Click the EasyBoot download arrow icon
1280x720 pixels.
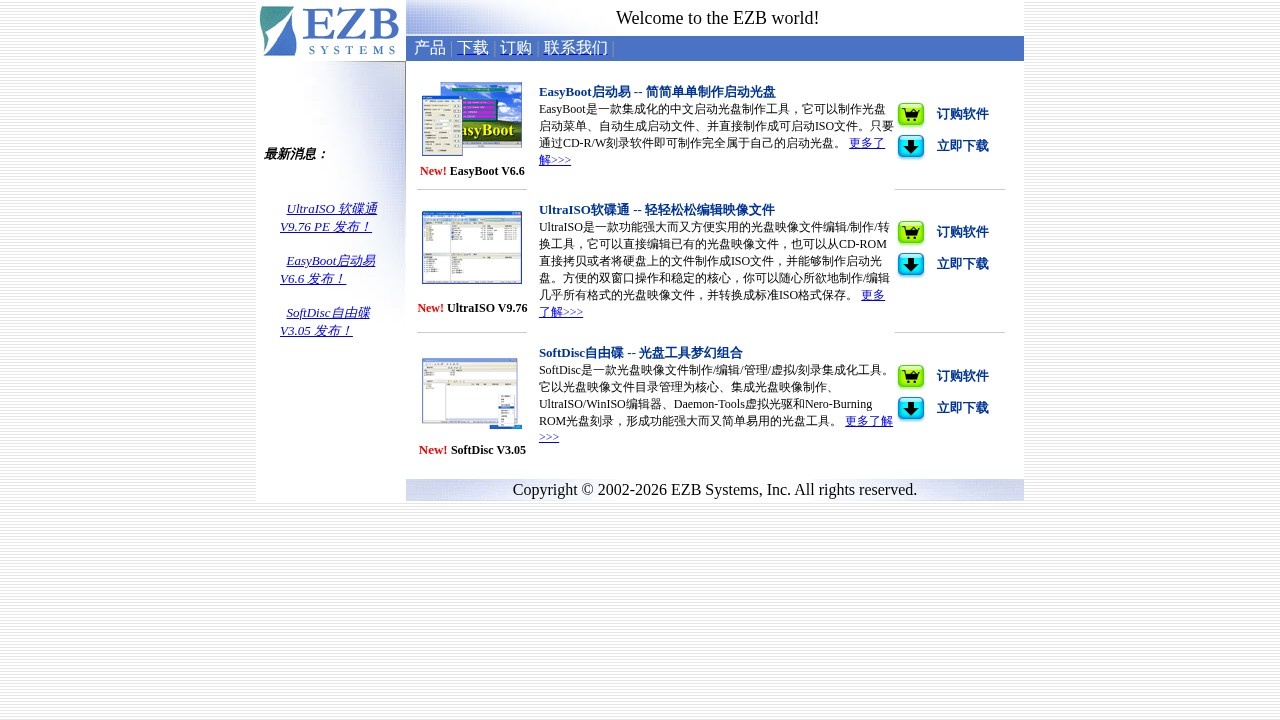(911, 147)
